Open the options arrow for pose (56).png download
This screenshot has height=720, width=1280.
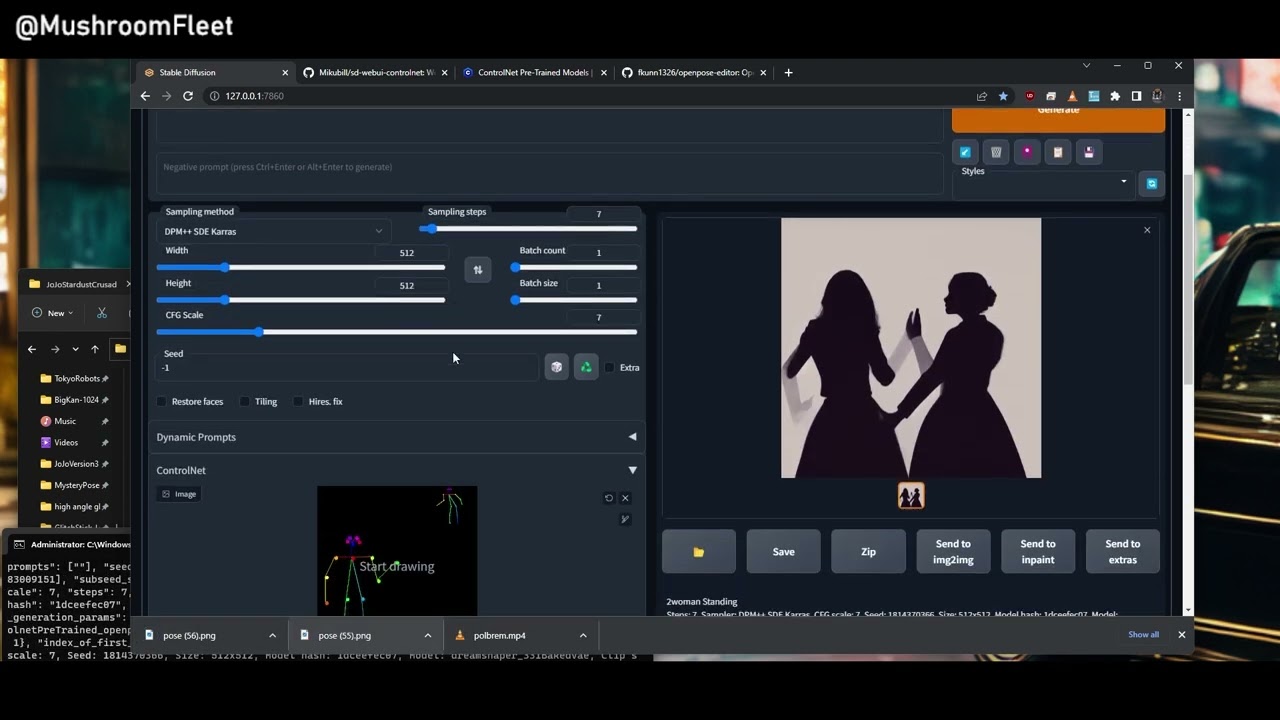tap(272, 635)
